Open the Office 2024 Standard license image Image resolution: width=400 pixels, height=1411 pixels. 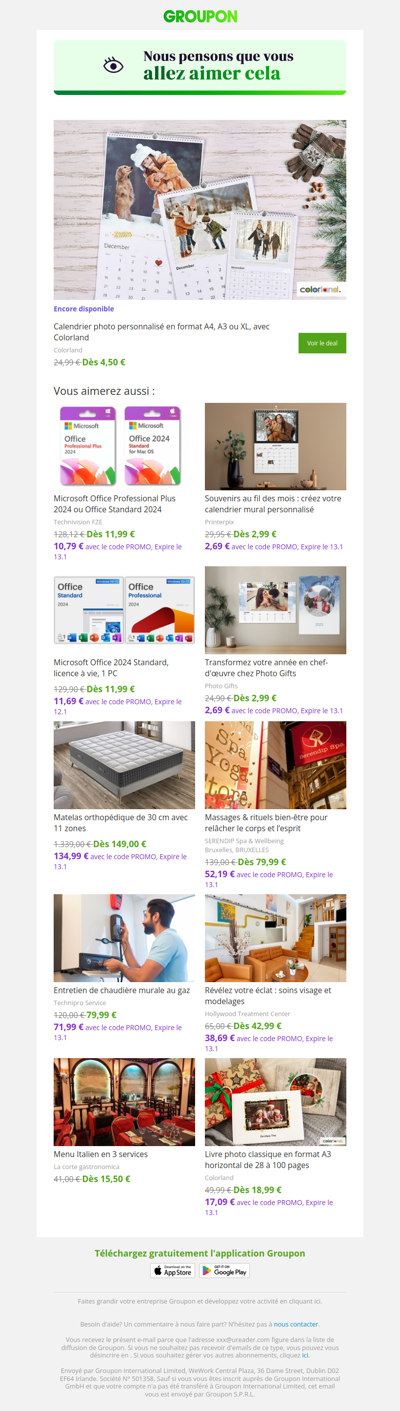124,610
